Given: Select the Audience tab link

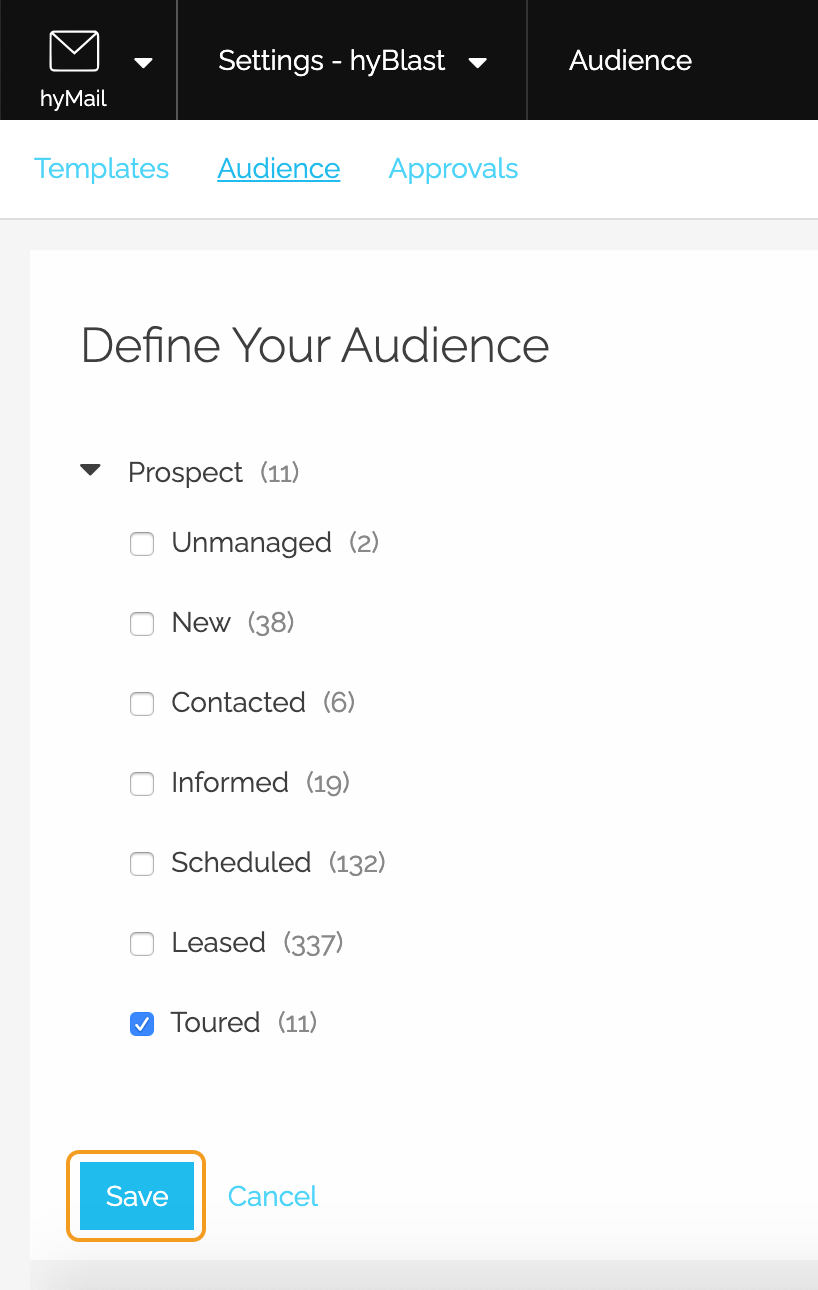Looking at the screenshot, I should click(279, 168).
